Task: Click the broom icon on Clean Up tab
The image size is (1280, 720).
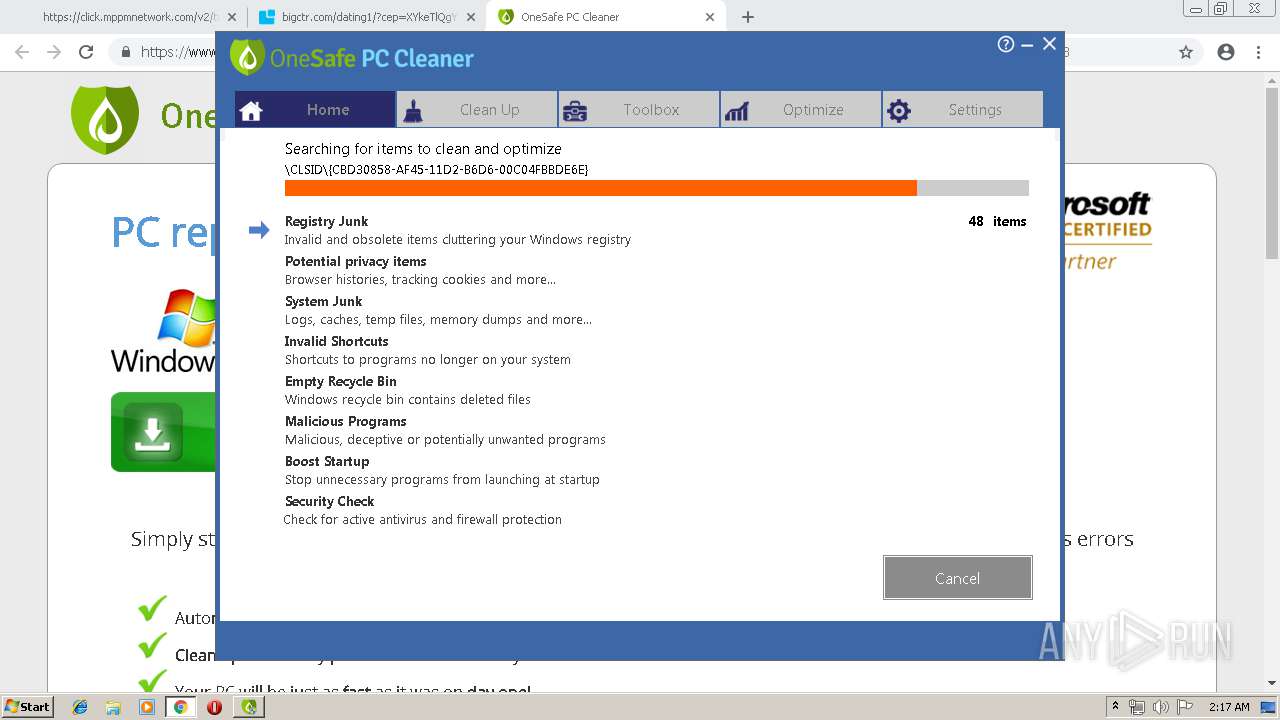Action: coord(412,111)
